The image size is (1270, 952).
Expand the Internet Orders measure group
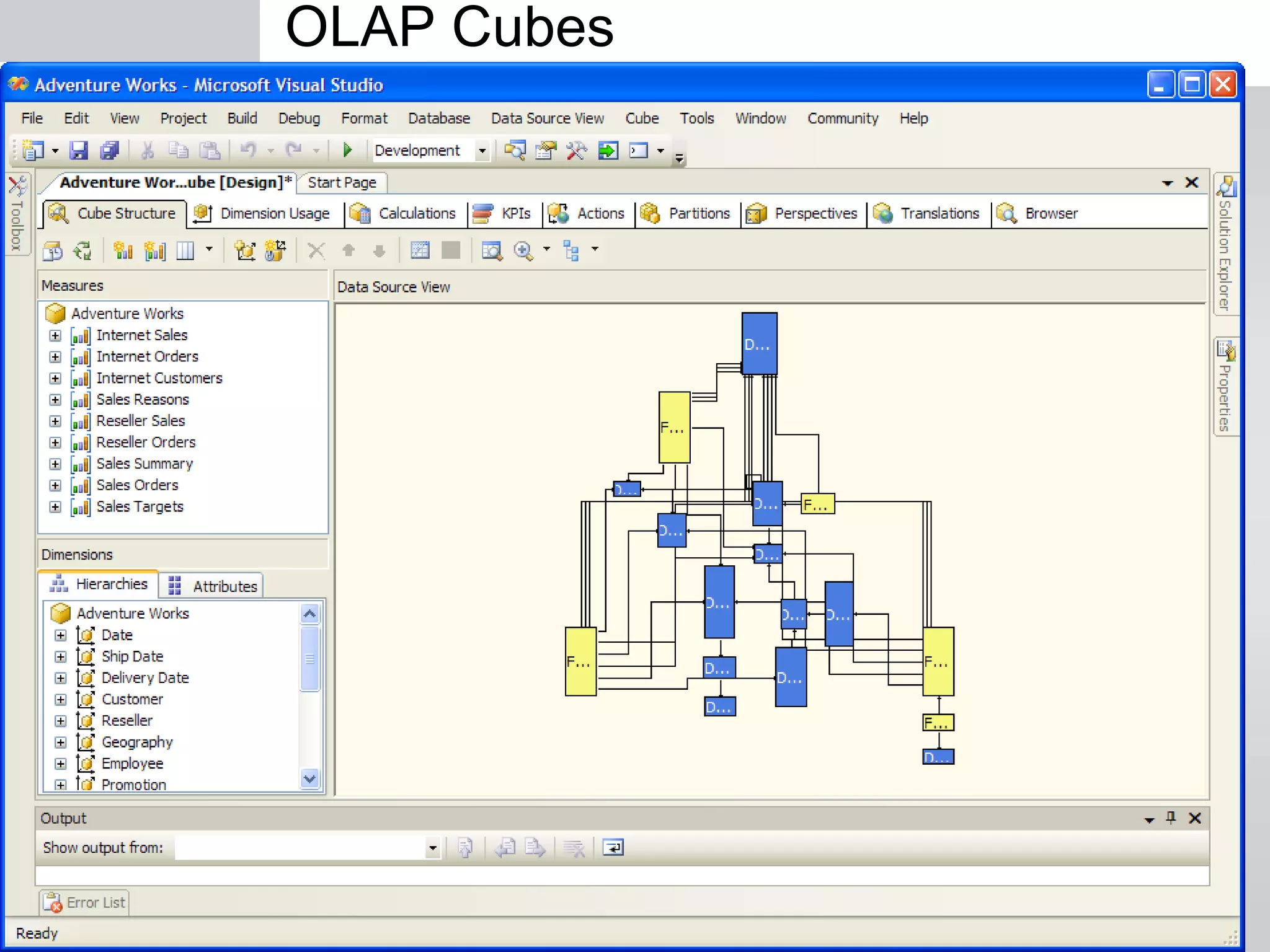pos(55,357)
